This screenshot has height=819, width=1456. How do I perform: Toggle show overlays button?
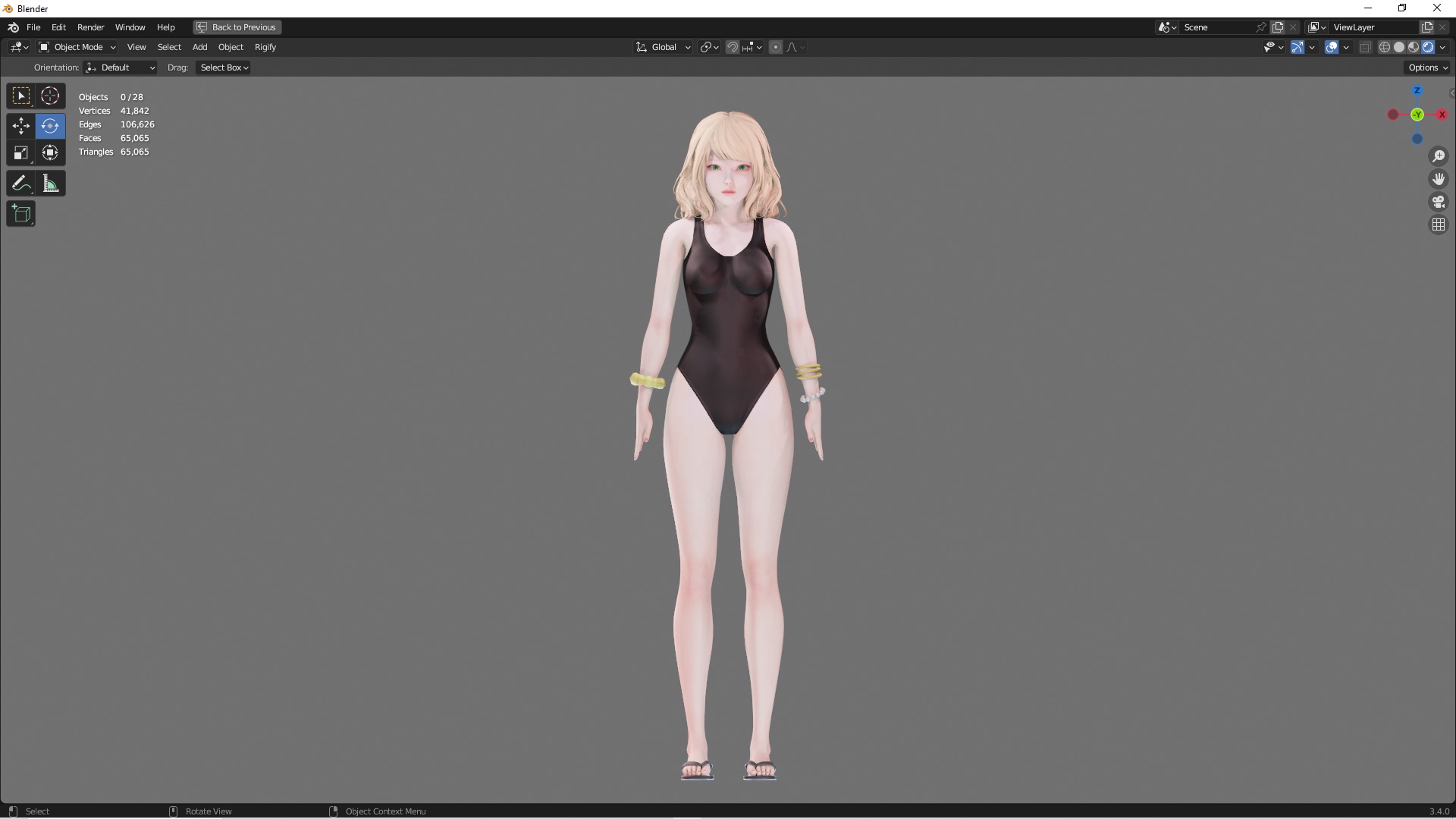pyautogui.click(x=1332, y=47)
